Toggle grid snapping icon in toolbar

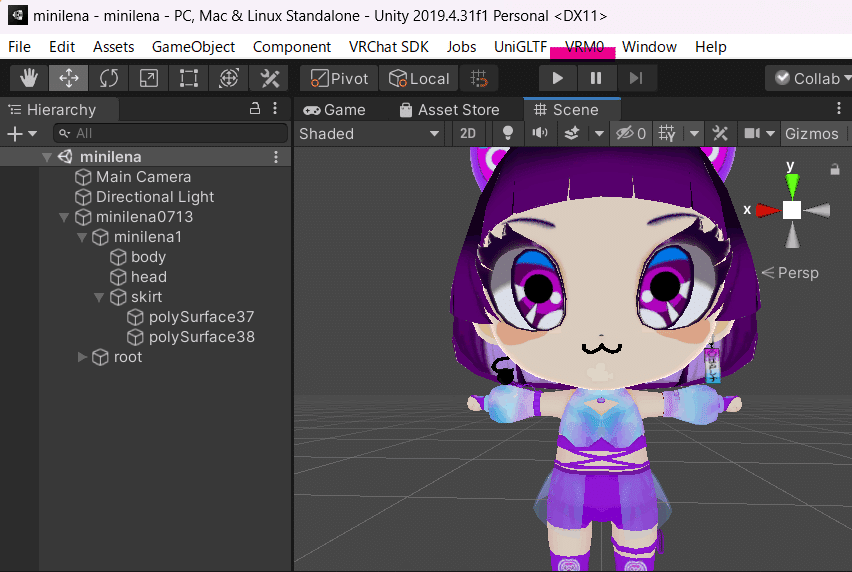pos(479,79)
